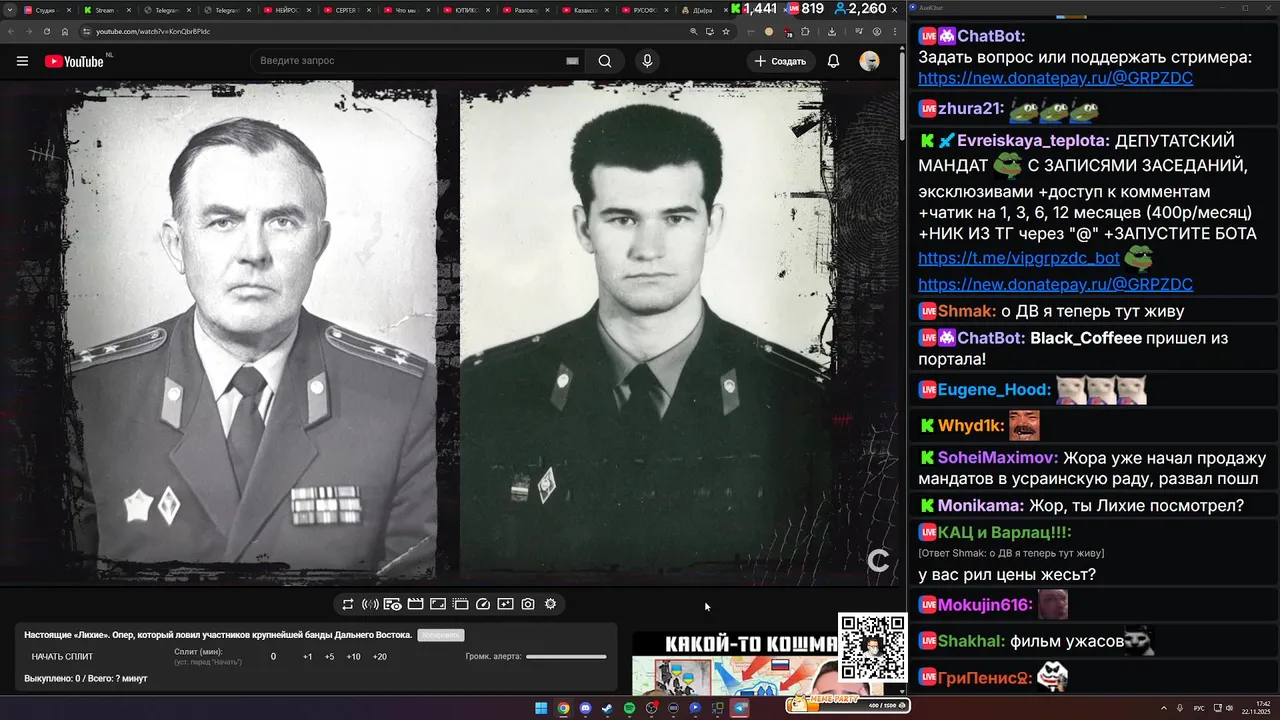1280x720 pixels.
Task: Click the loop icon in the player toolbar
Action: pos(348,604)
